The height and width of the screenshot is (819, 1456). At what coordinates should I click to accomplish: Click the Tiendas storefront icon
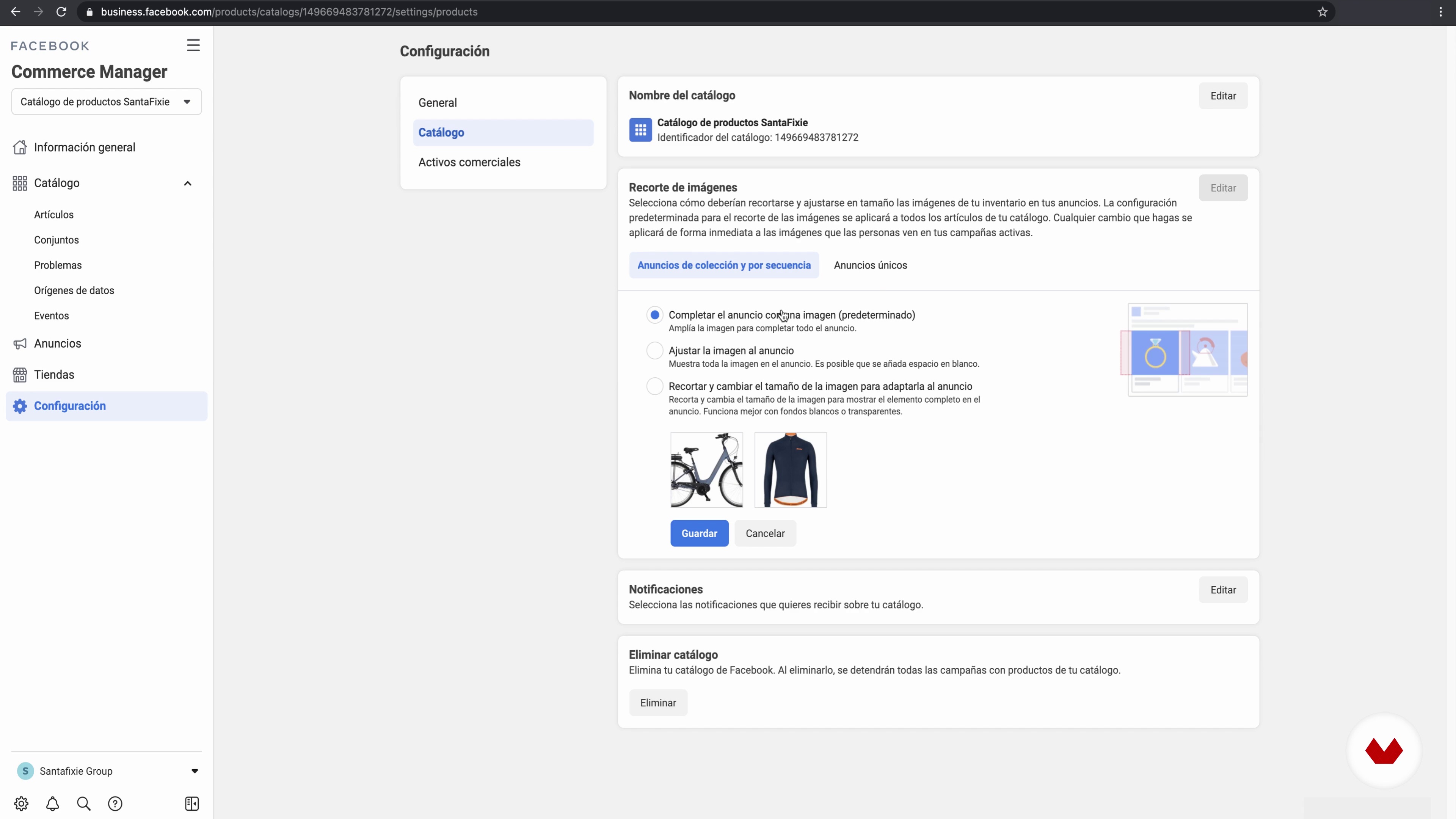pos(20,375)
